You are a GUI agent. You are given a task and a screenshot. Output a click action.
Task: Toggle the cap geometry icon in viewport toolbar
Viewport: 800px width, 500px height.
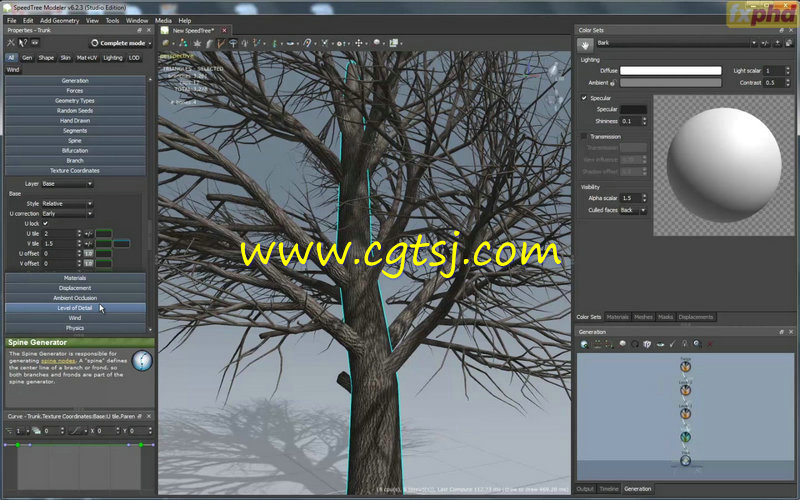pyautogui.click(x=233, y=43)
